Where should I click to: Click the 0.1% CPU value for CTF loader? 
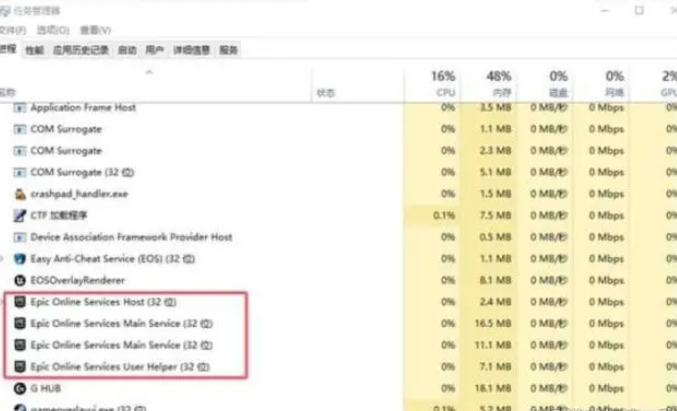444,215
